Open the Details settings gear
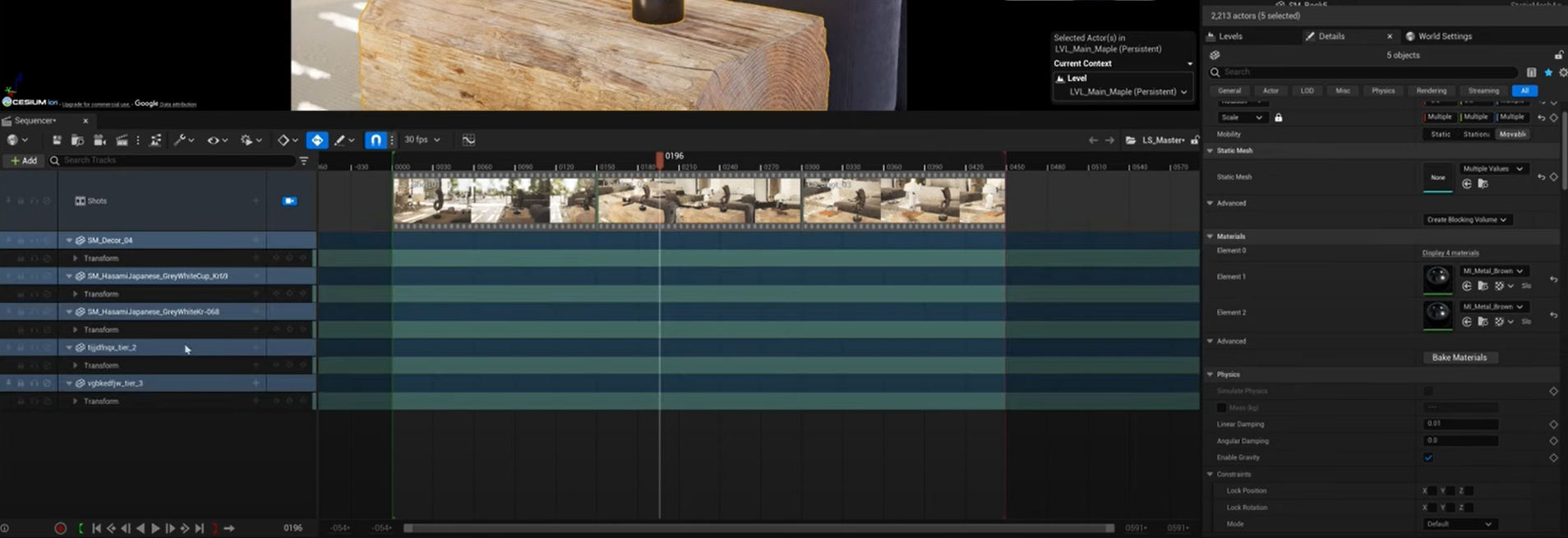 click(1563, 72)
